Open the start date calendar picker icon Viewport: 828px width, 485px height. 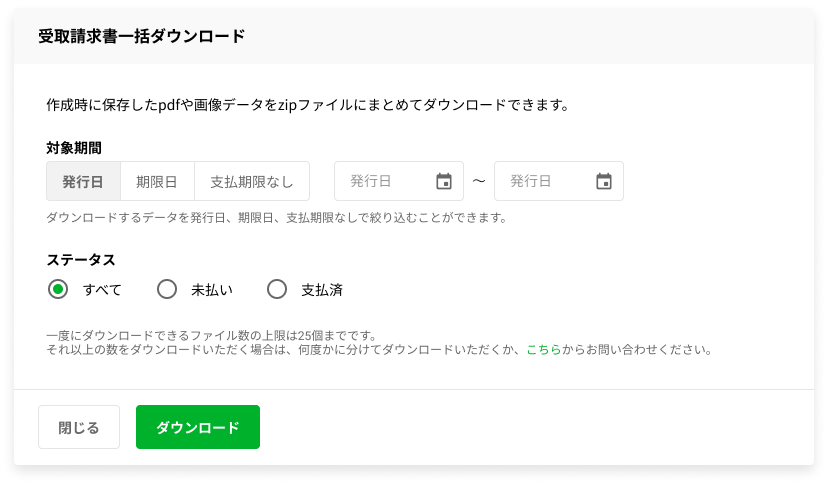click(444, 181)
